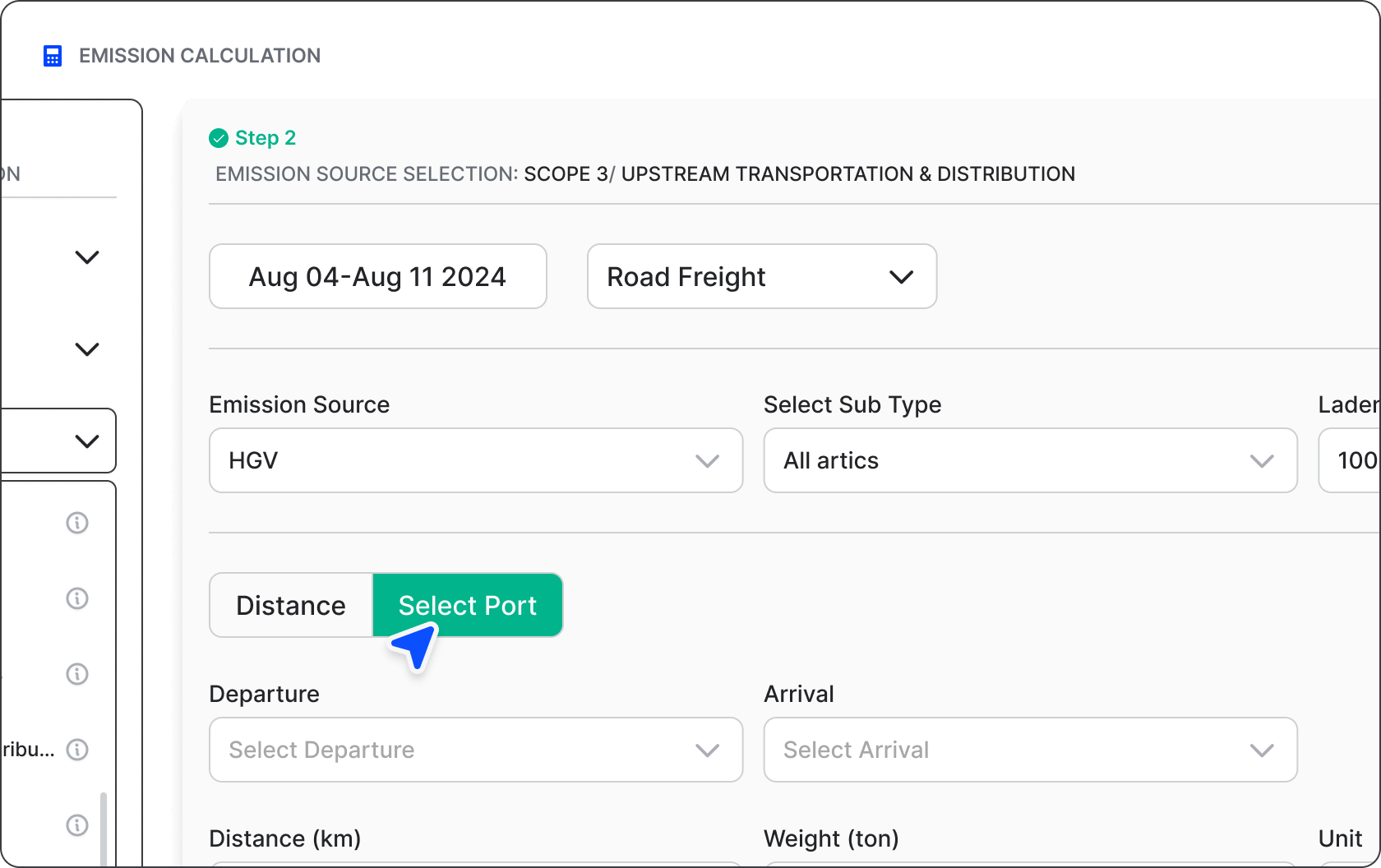Open the Select Departure dropdown
Image resolution: width=1381 pixels, height=868 pixels.
[476, 750]
